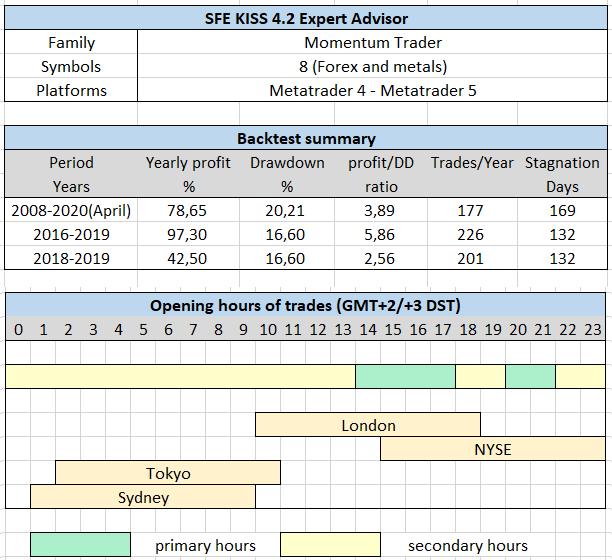
Task: Select the 'secondary hours' legend label
Action: 468,546
